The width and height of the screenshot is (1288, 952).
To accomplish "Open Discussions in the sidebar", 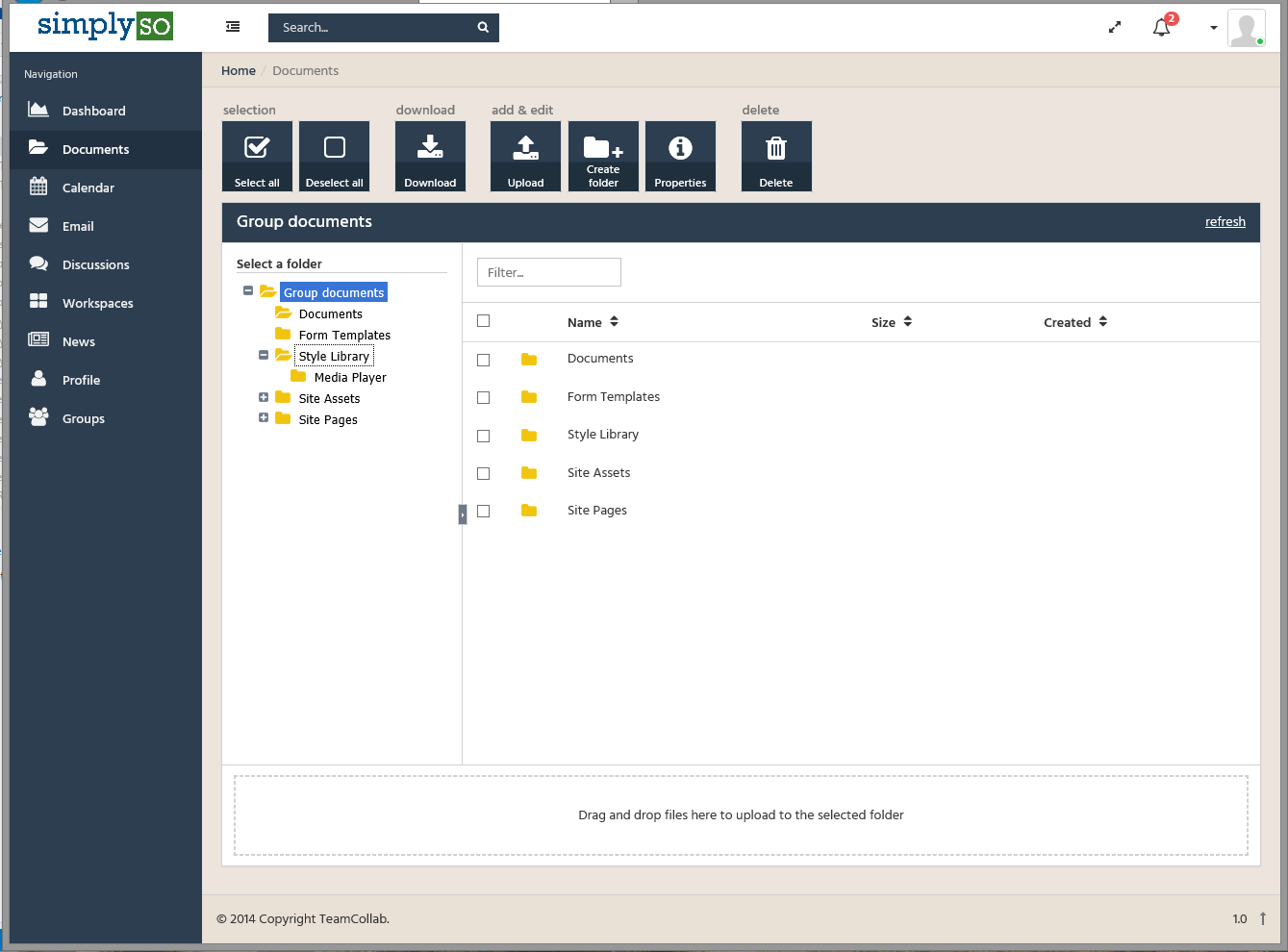I will tap(106, 264).
